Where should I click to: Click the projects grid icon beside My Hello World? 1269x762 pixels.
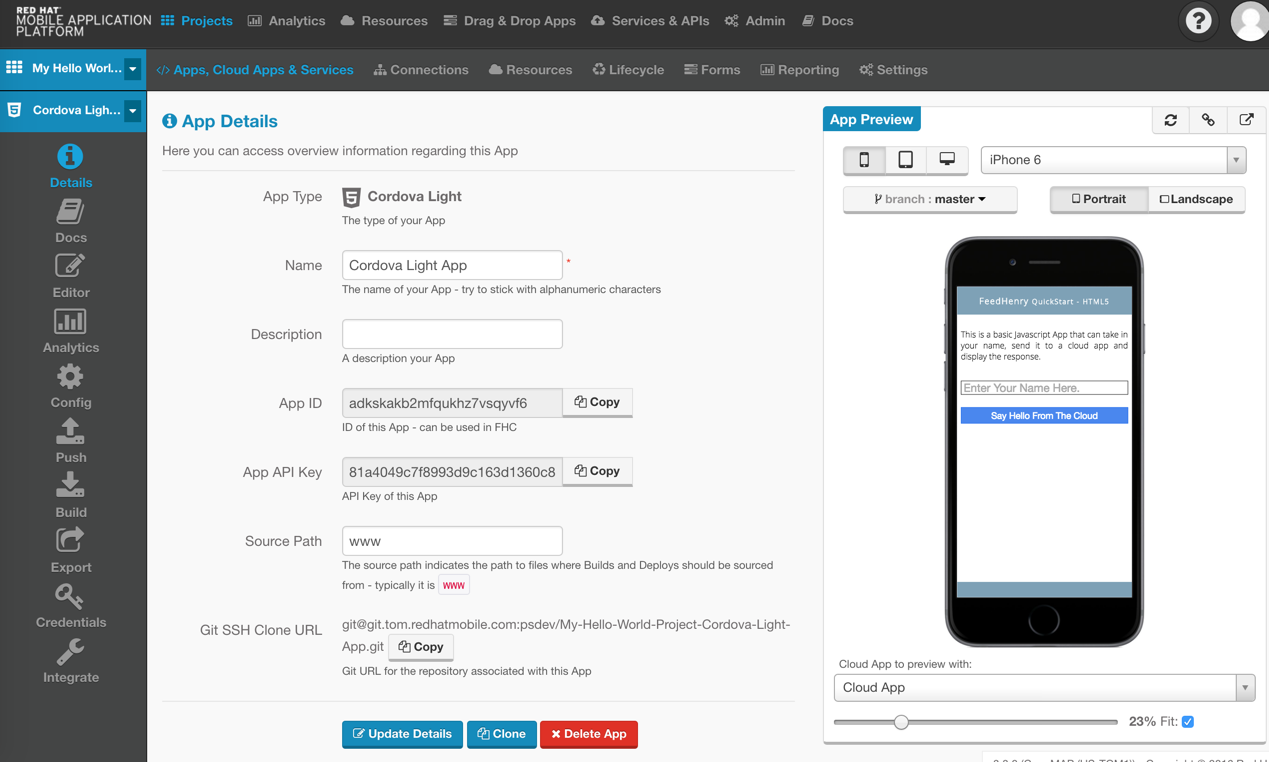(14, 68)
